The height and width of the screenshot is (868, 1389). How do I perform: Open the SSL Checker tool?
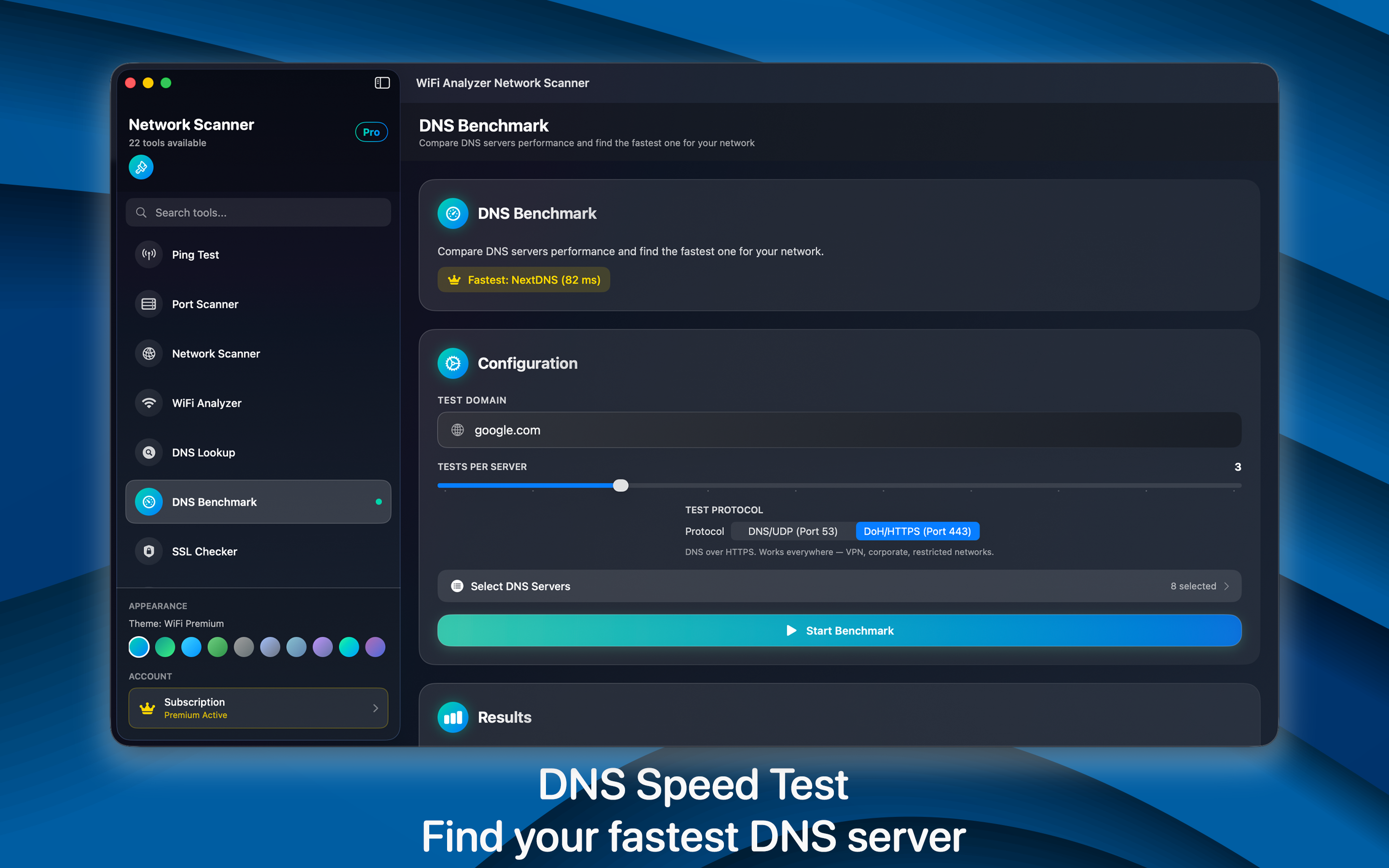204,551
